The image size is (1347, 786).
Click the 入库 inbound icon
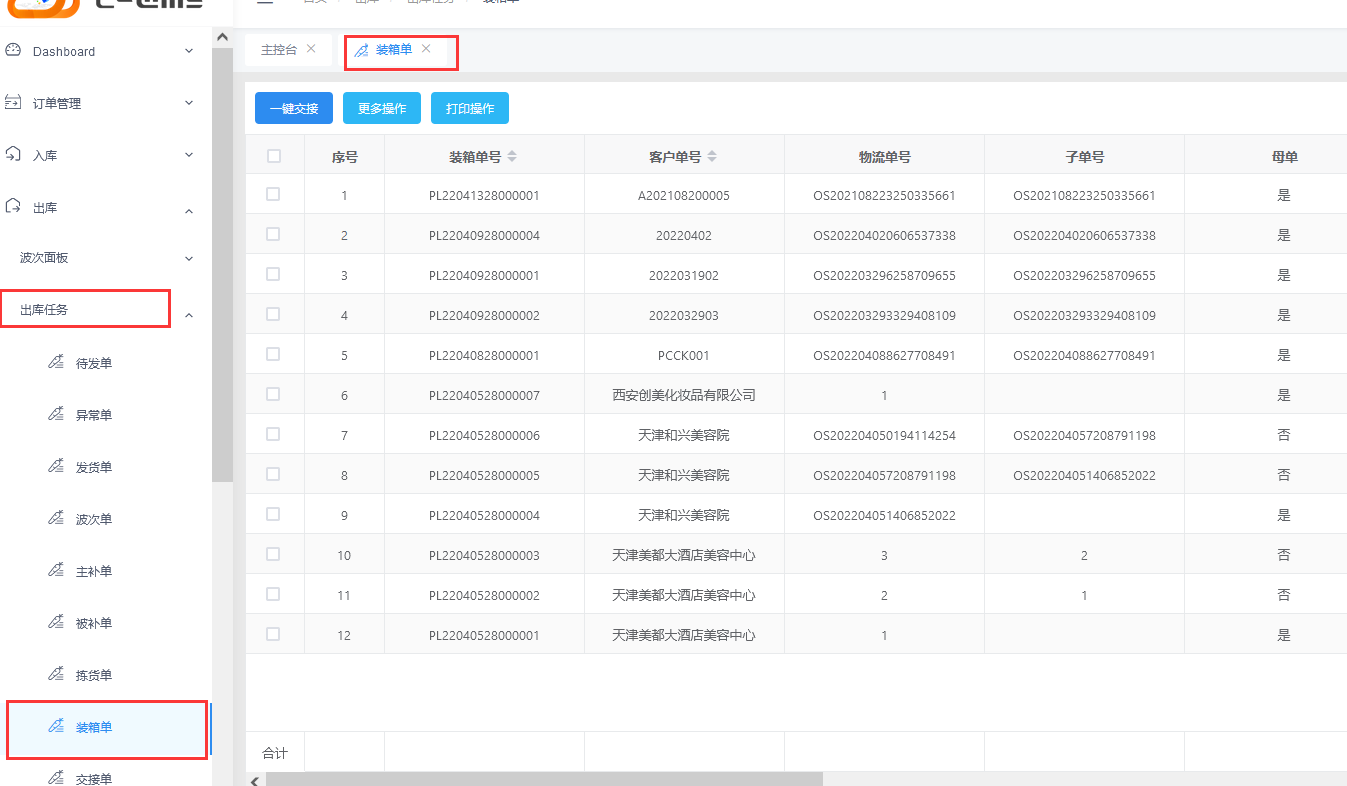coord(13,154)
